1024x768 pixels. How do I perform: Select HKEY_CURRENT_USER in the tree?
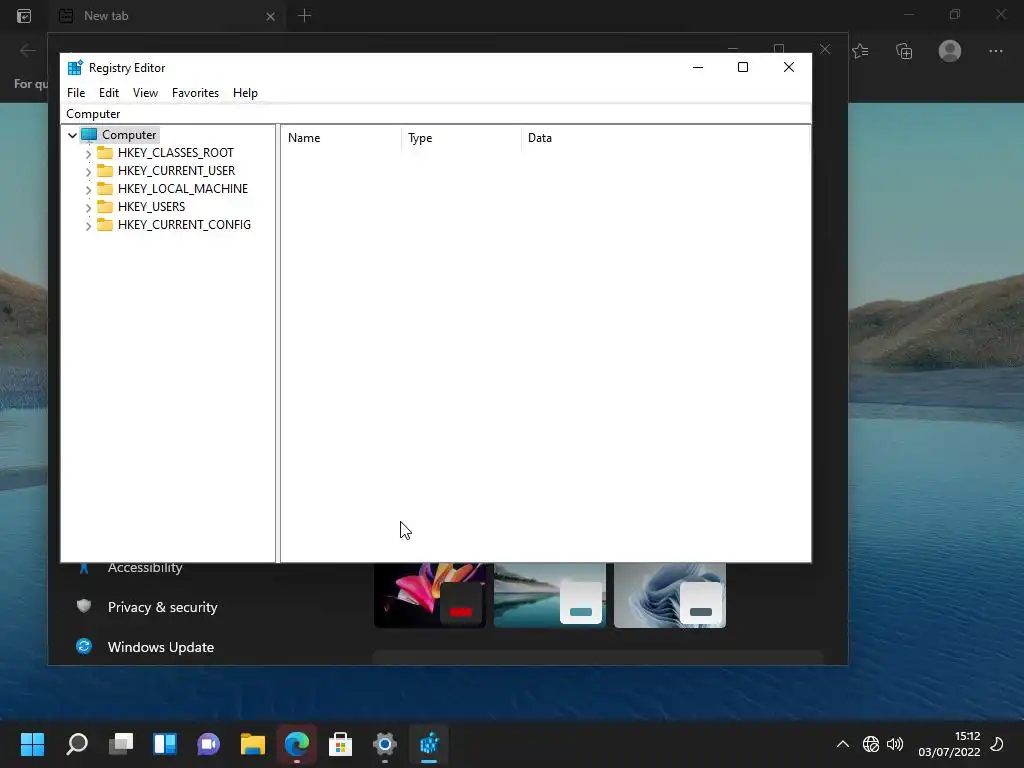176,170
